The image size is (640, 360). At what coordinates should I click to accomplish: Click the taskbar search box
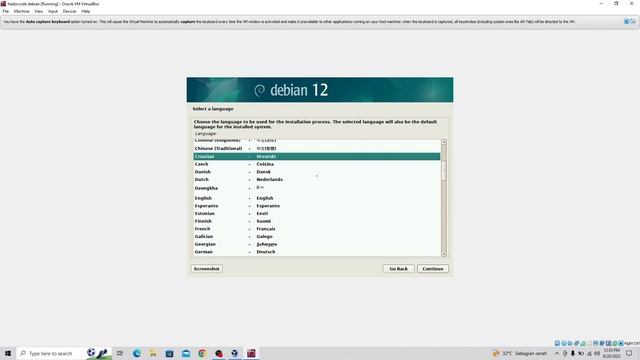coord(63,353)
